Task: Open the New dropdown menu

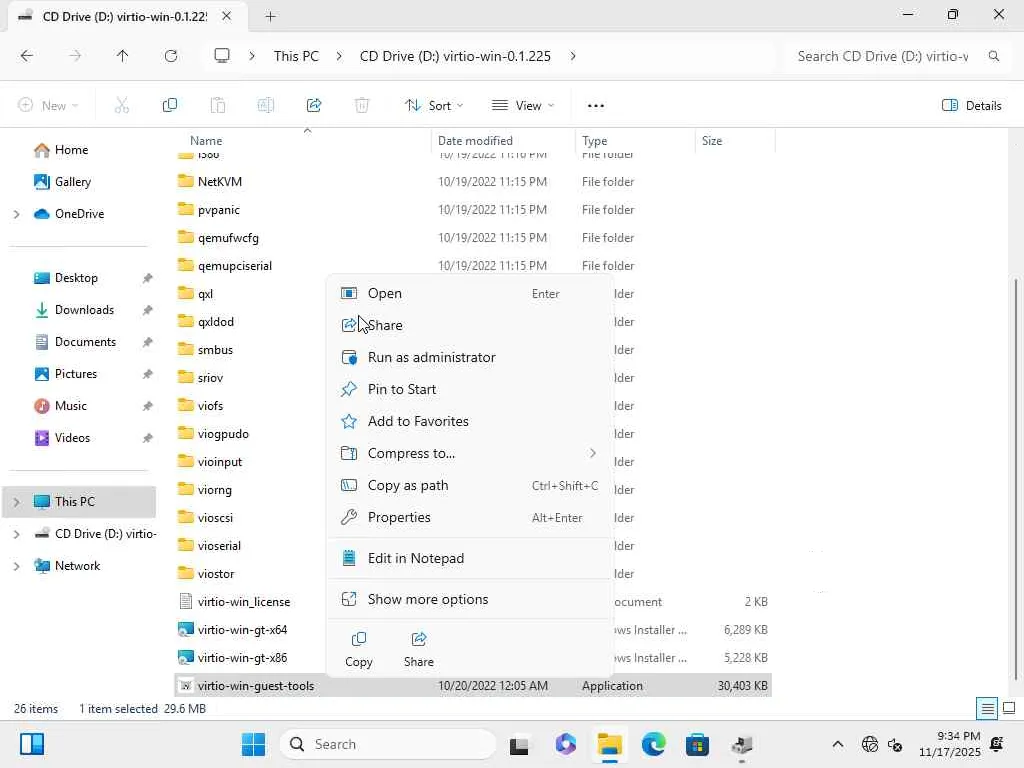Action: click(x=48, y=105)
